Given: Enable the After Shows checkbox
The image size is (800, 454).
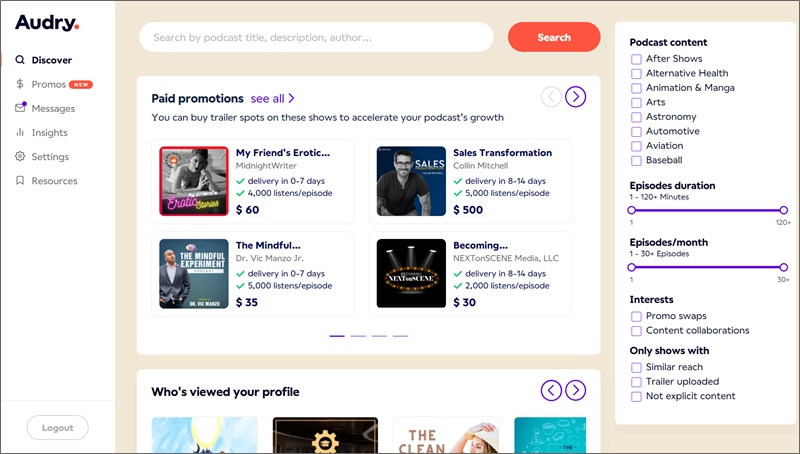Looking at the screenshot, I should [636, 59].
